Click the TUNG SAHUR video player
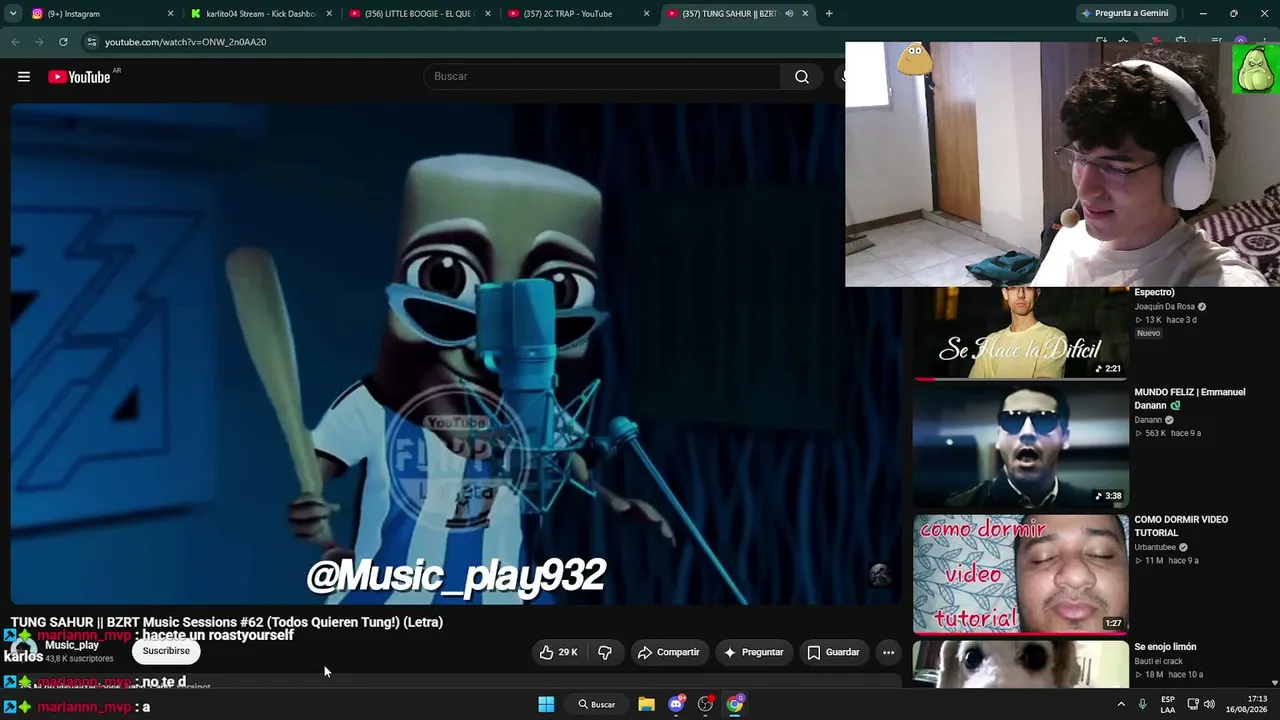This screenshot has height=720, width=1280. 456,354
